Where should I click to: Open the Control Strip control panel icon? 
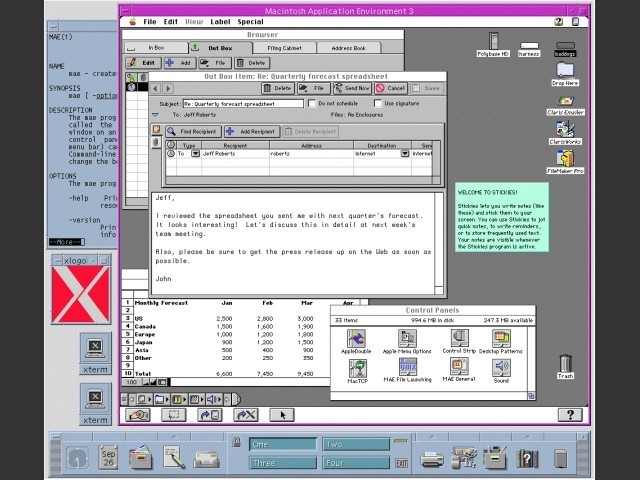(x=459, y=338)
